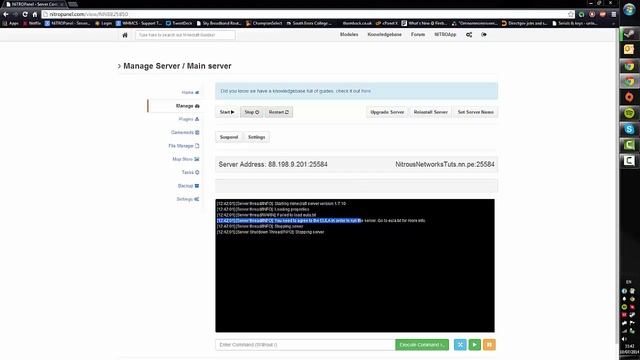Open the Chrome menu icon
This screenshot has height=360, width=640.
click(613, 14)
